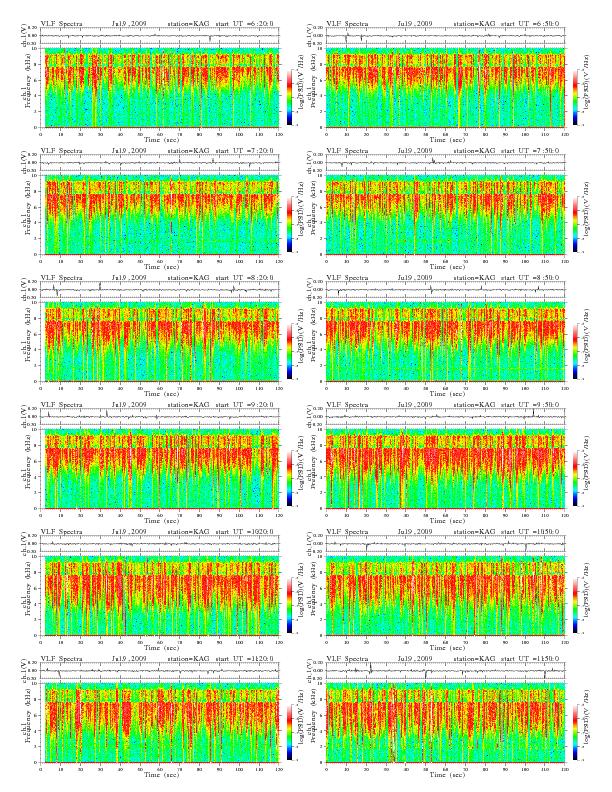Click 'station=KAG' text in the 7:20:0 panel title

pyautogui.click(x=188, y=151)
